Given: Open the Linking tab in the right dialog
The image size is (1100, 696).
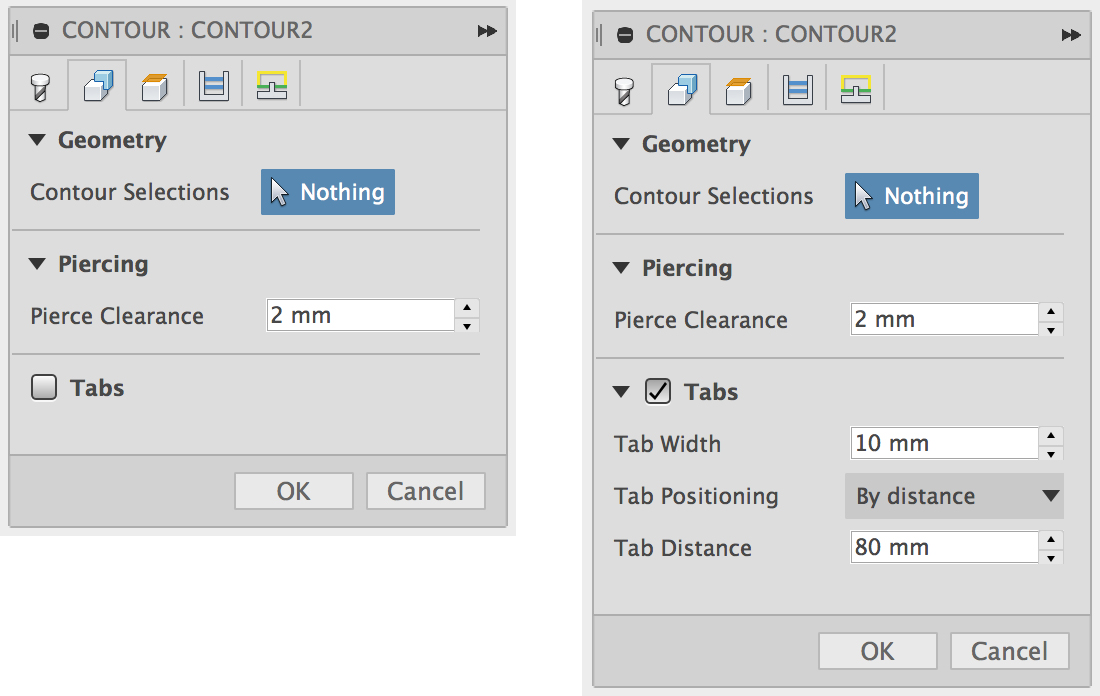Looking at the screenshot, I should point(856,91).
